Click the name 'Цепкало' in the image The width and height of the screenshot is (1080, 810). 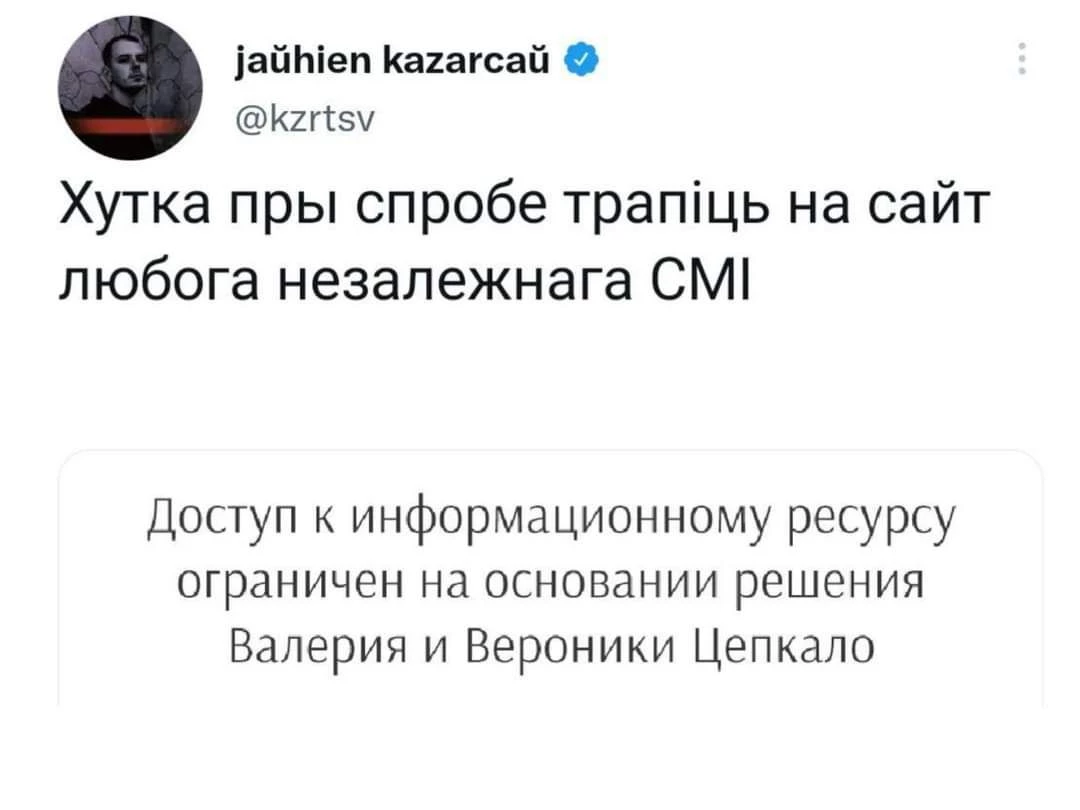pyautogui.click(x=783, y=647)
